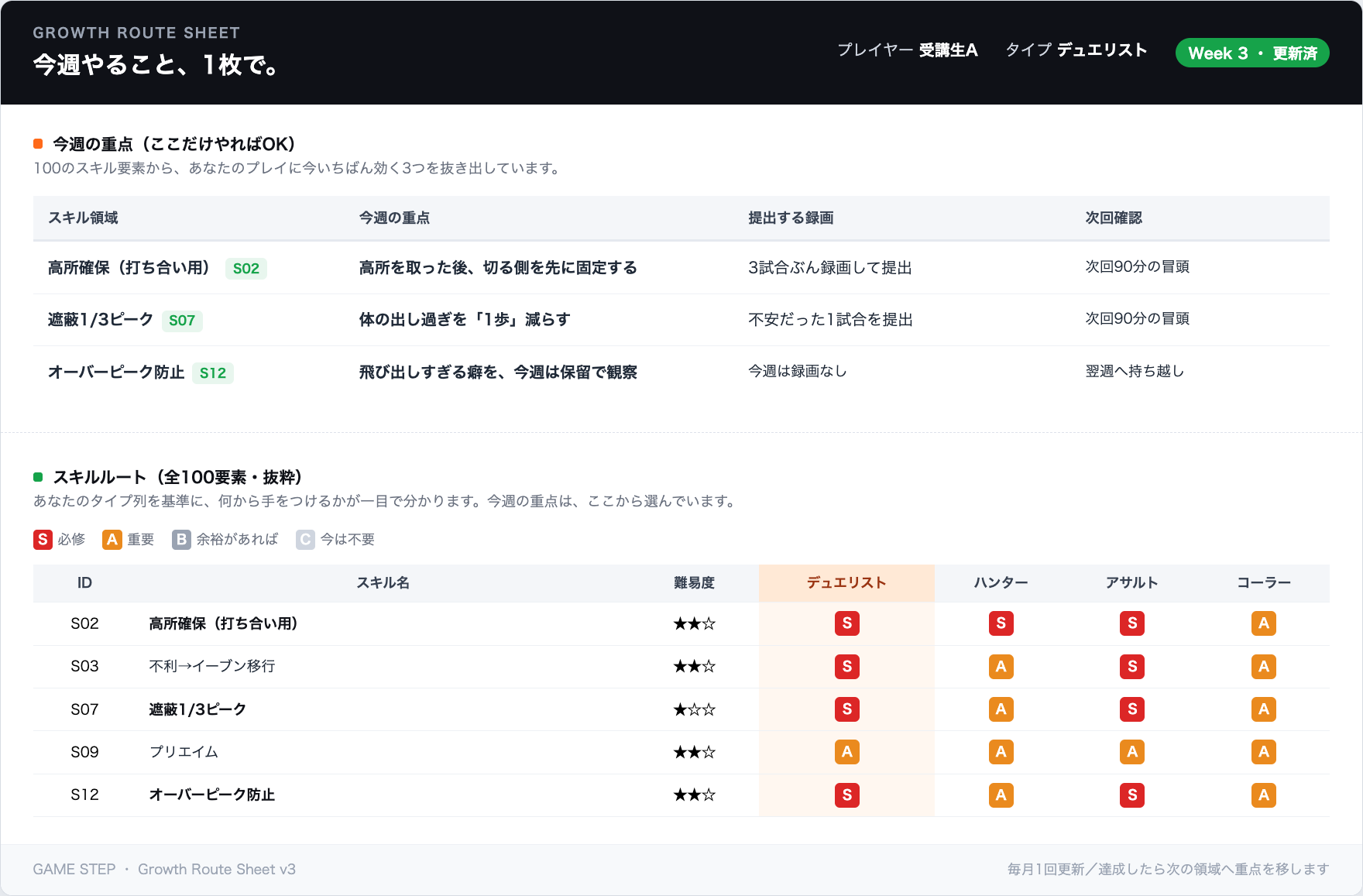Click the スキル領域 column header
1363x896 pixels.
click(x=83, y=218)
